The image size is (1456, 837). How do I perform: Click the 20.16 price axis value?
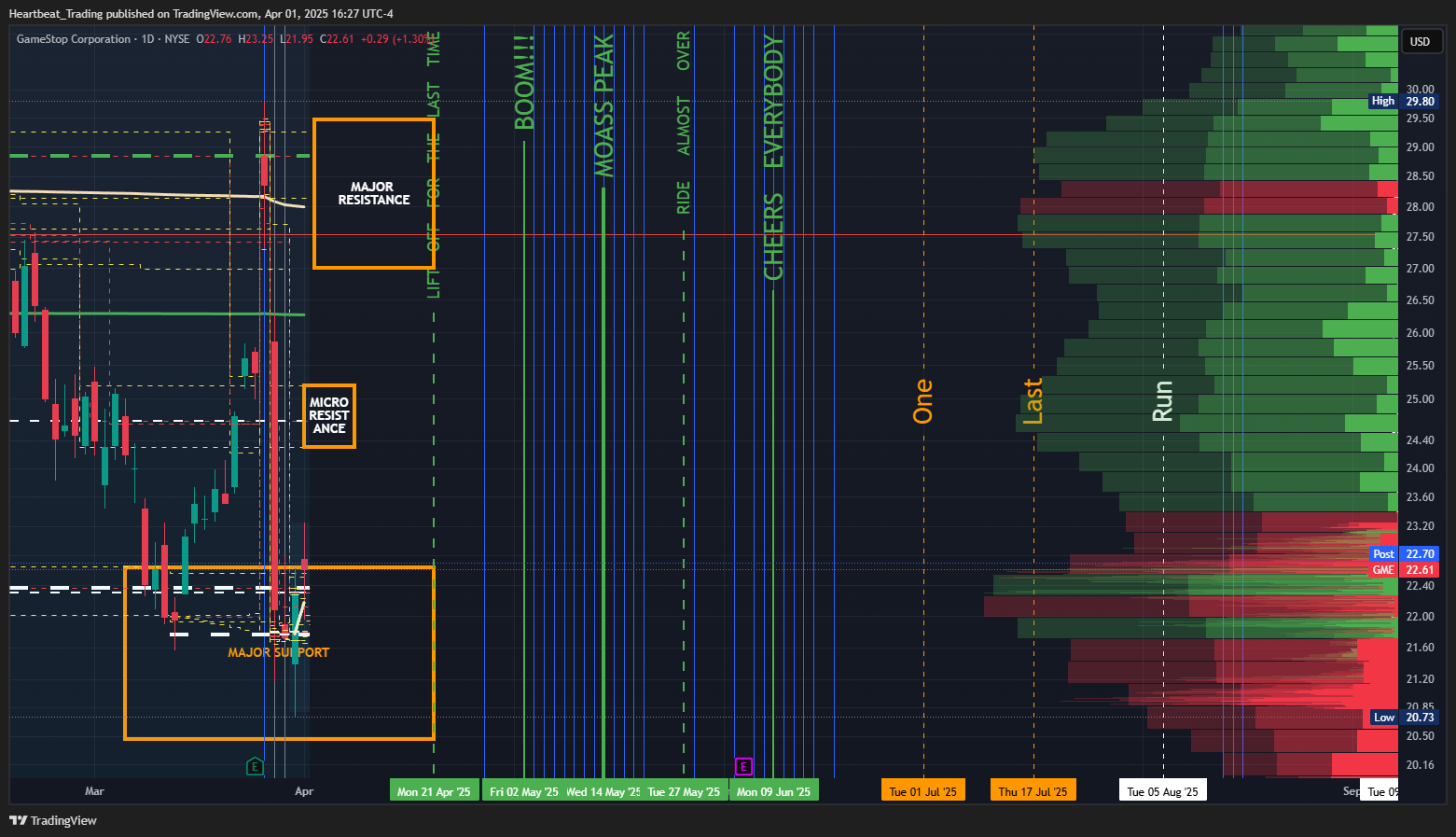coord(1420,764)
